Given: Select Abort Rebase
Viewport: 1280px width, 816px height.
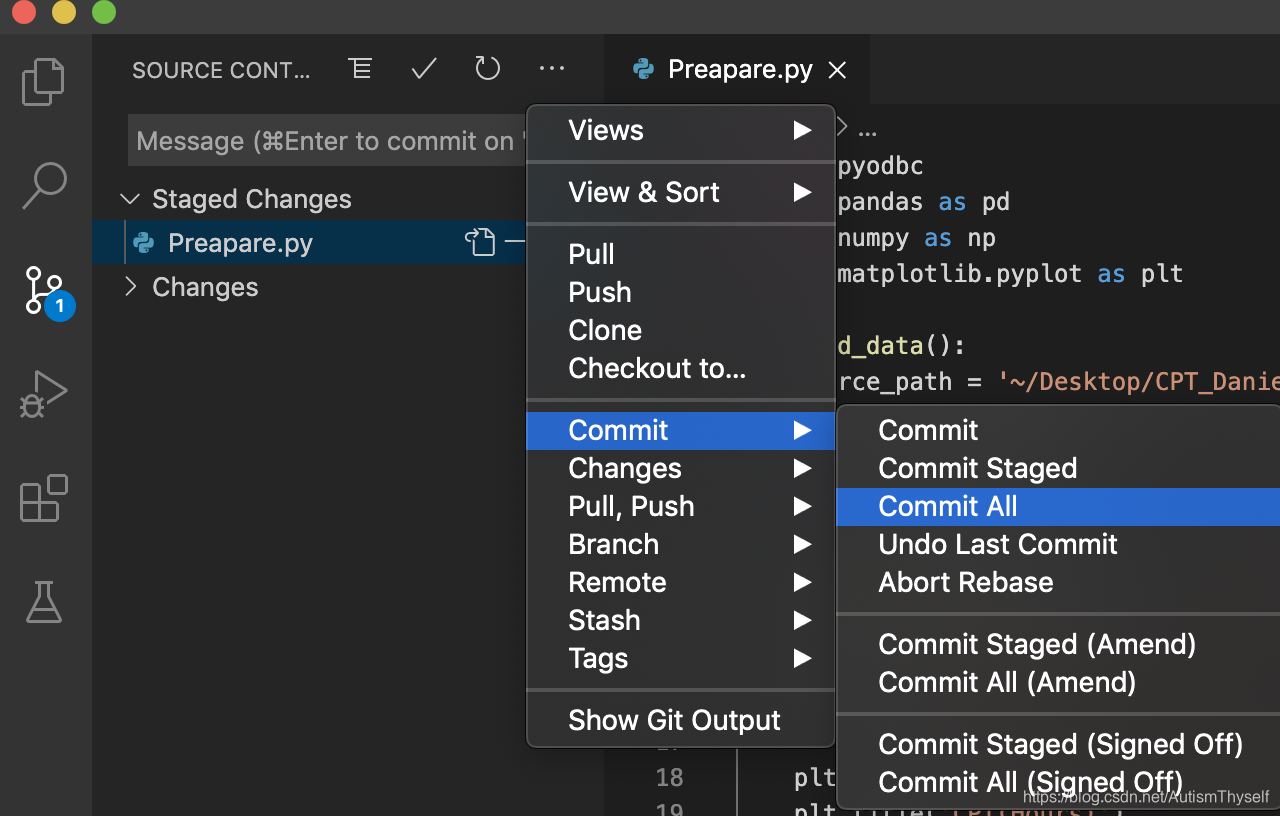Looking at the screenshot, I should click(x=1058, y=583).
